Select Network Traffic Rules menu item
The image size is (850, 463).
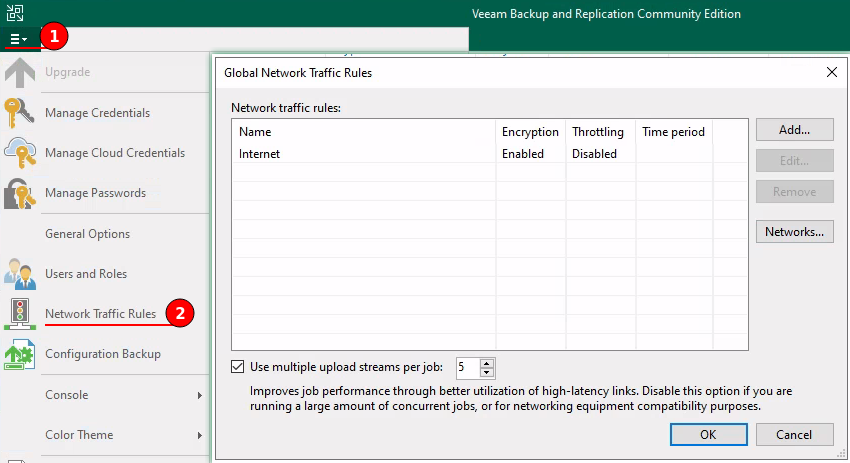[100, 314]
